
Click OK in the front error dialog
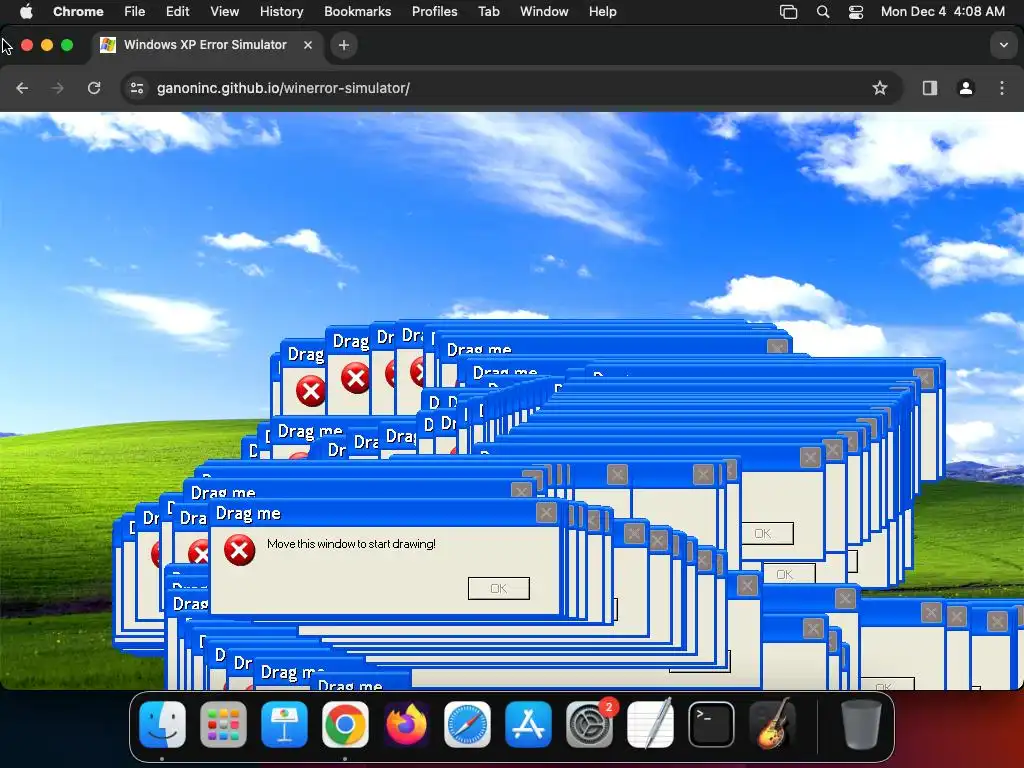pyautogui.click(x=499, y=588)
